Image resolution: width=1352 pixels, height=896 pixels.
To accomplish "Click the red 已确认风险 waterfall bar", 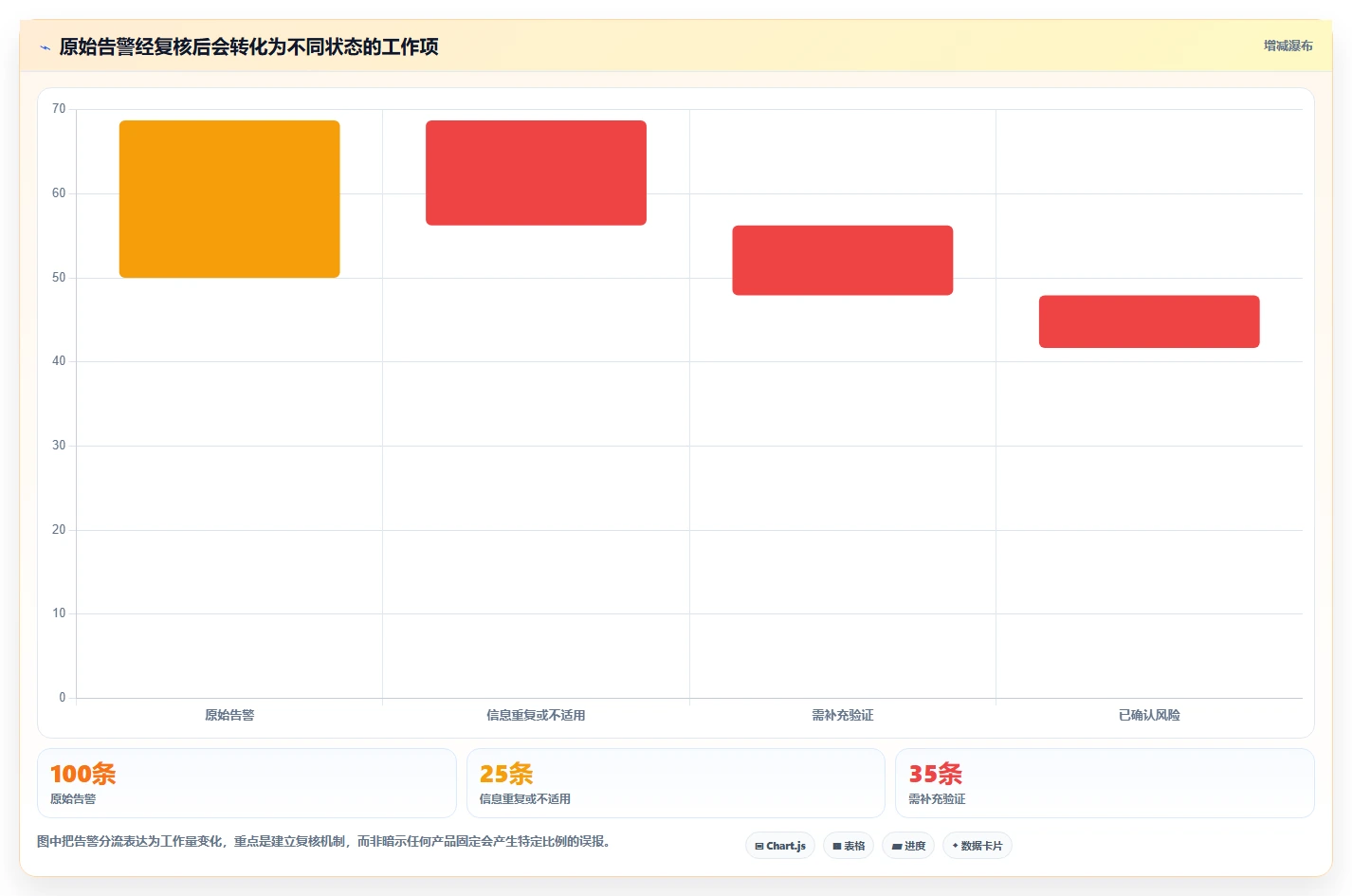I will point(1149,321).
